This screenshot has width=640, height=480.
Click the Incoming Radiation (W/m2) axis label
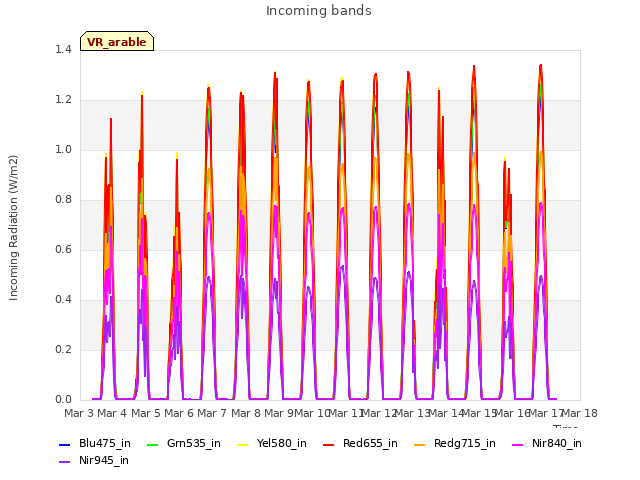13,228
